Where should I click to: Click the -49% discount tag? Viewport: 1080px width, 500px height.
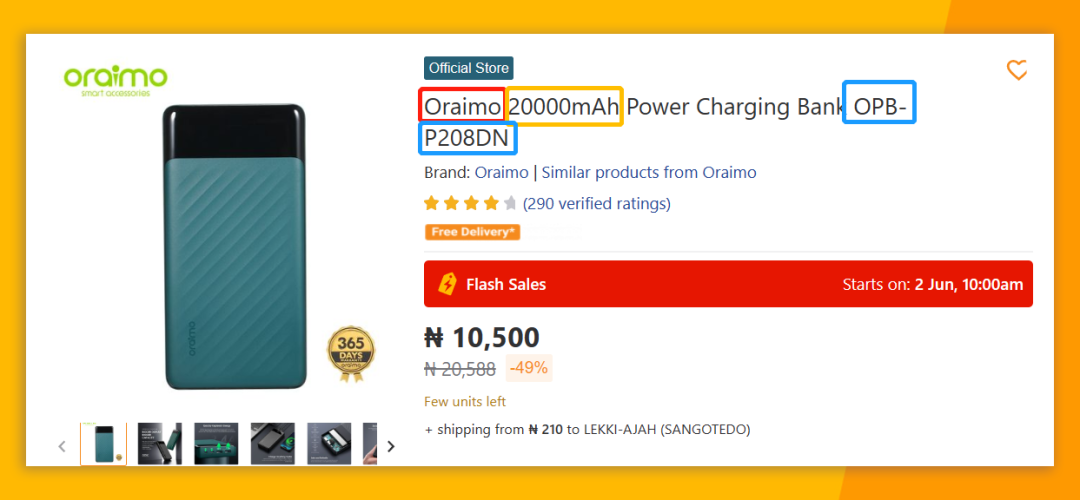(x=529, y=368)
